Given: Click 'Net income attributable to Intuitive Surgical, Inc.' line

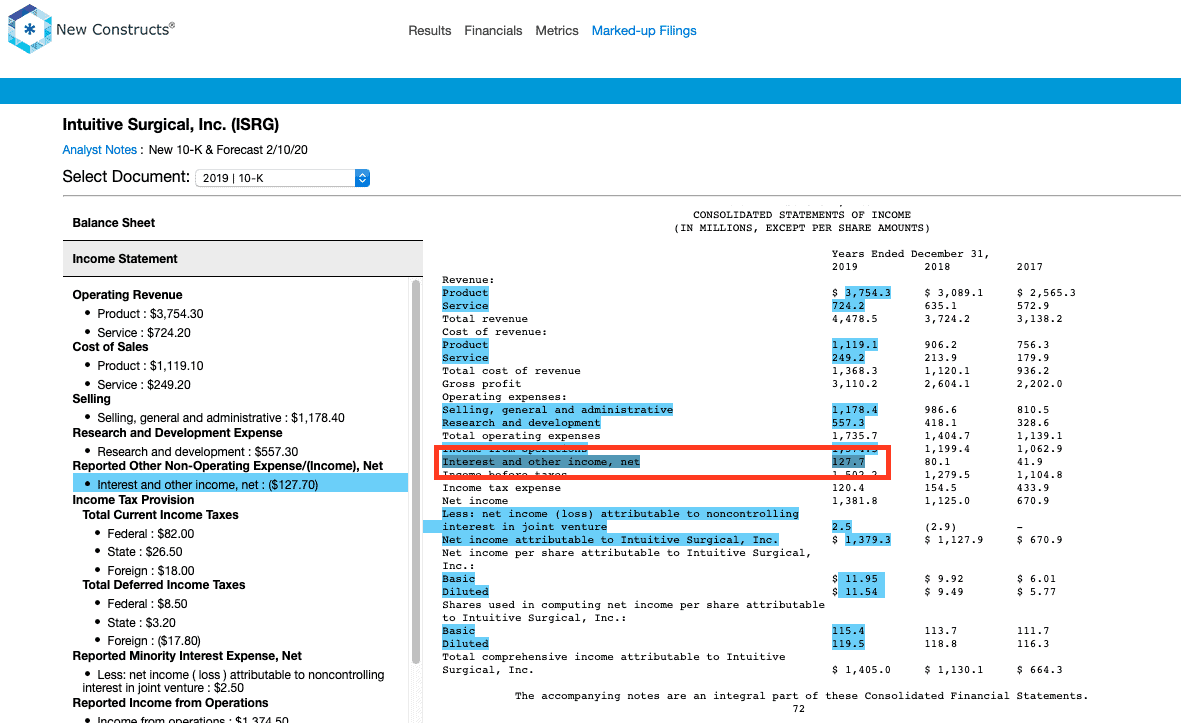Looking at the screenshot, I should 610,540.
